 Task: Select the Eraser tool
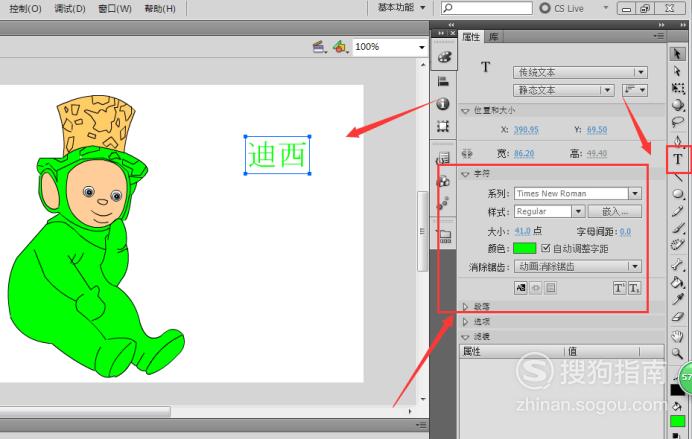point(677,316)
